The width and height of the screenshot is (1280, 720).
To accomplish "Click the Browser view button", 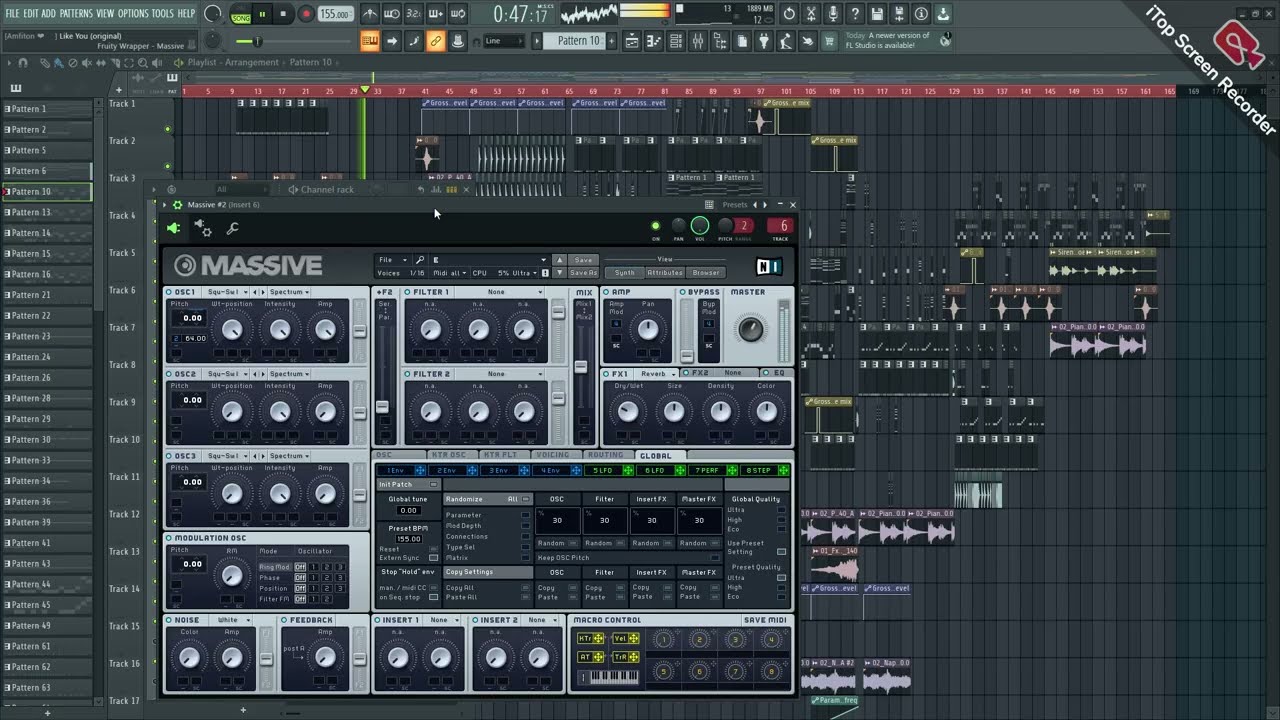I will pos(705,272).
